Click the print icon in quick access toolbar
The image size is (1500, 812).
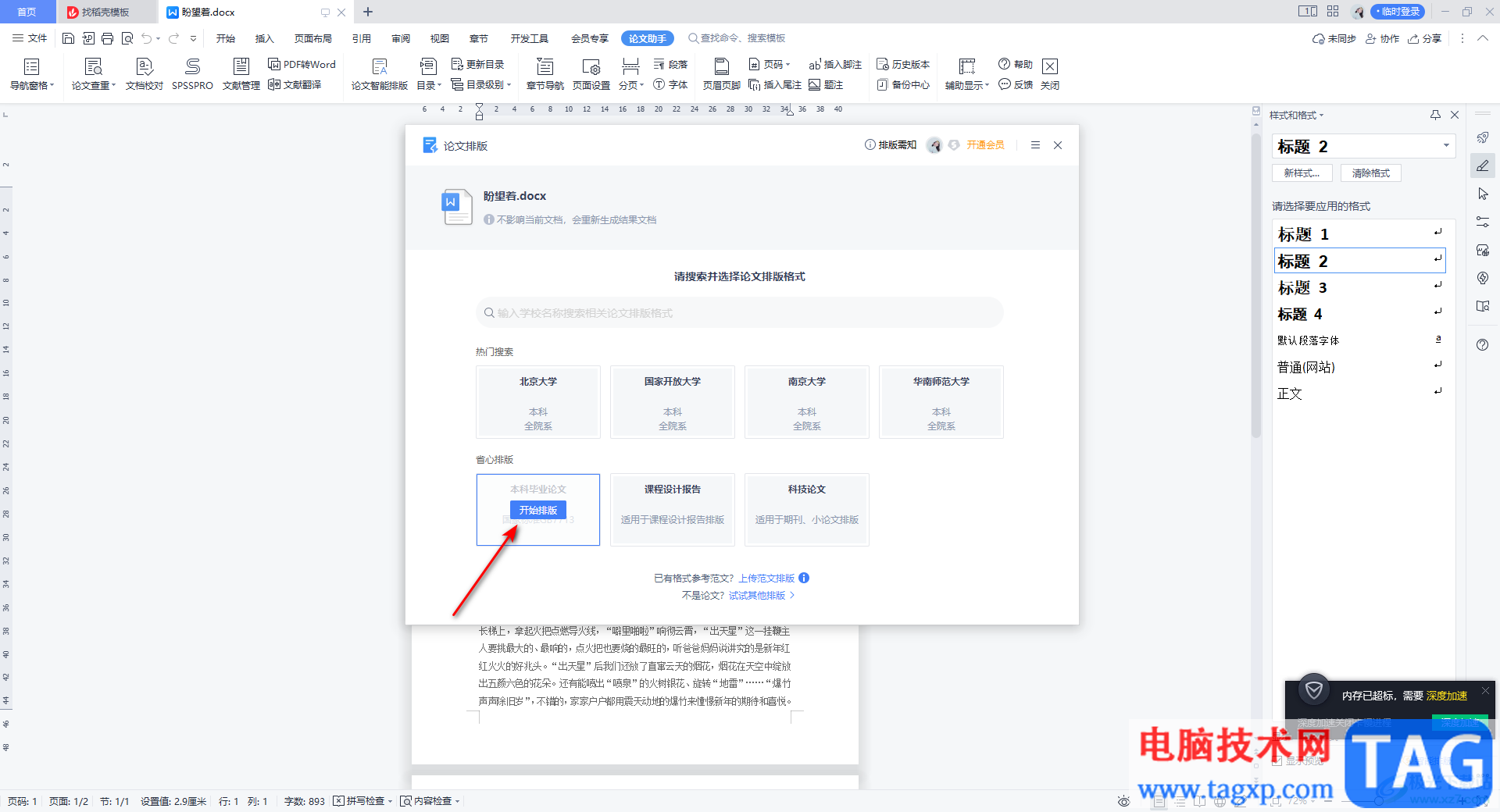(108, 38)
